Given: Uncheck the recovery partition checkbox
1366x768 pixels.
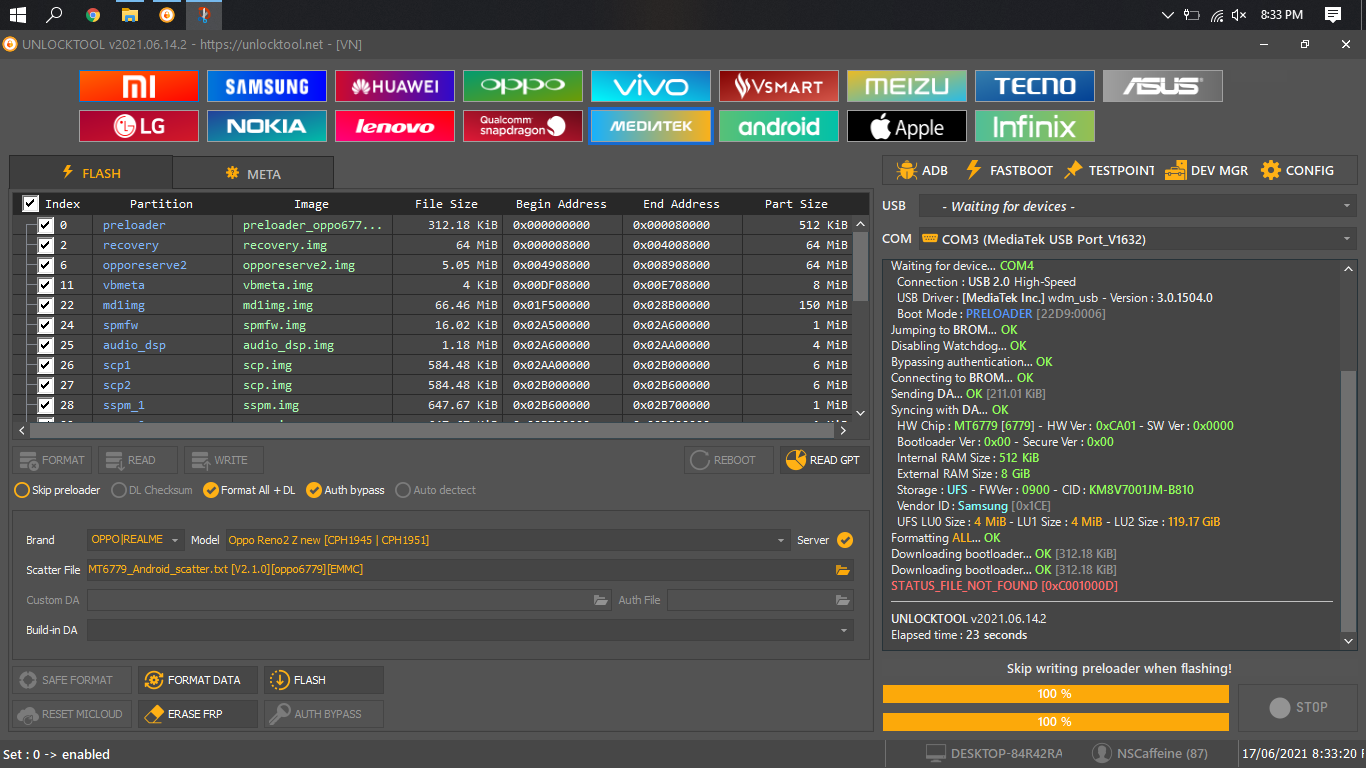Looking at the screenshot, I should click(x=45, y=245).
